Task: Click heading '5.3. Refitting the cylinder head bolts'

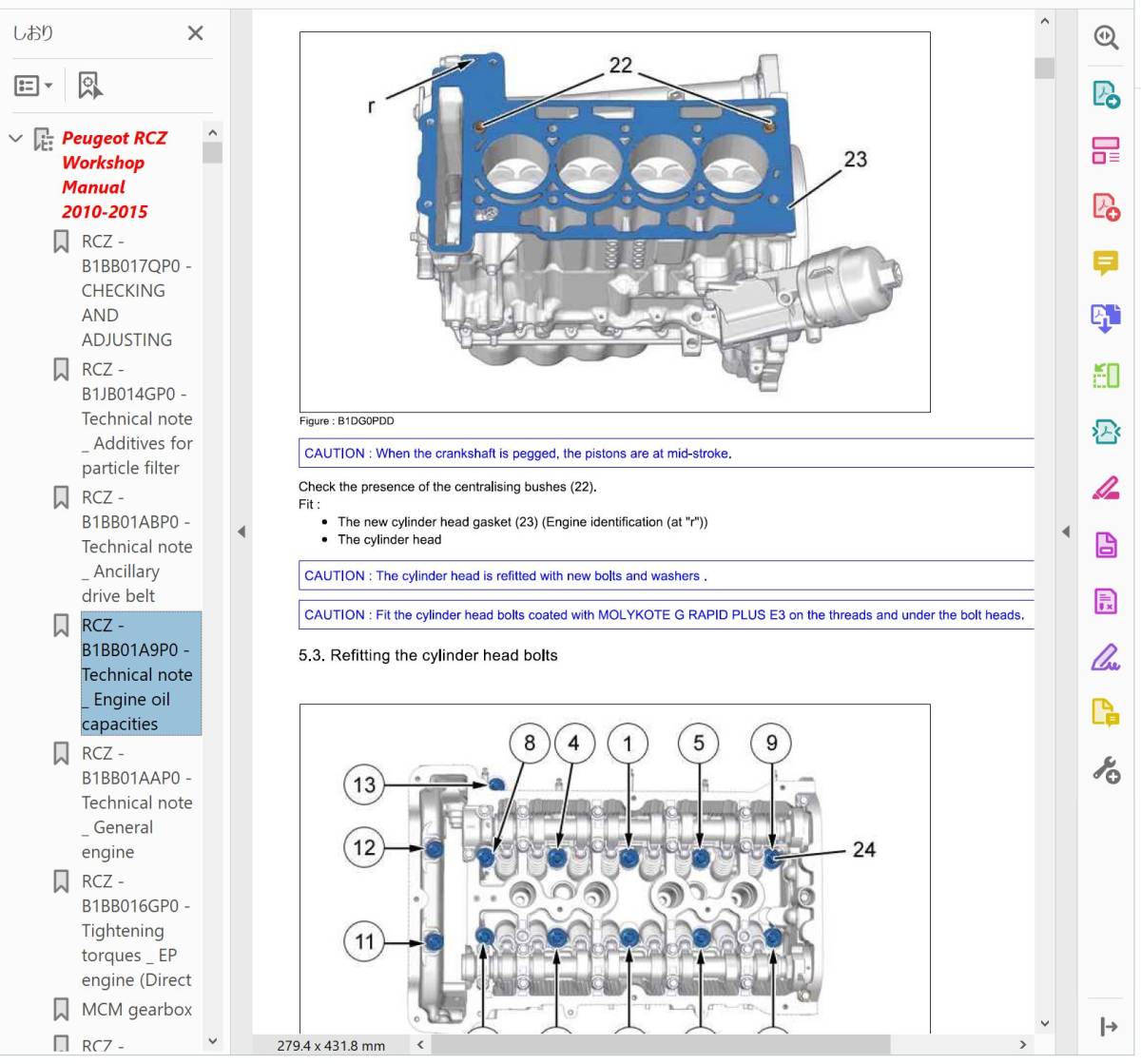Action: pos(428,655)
